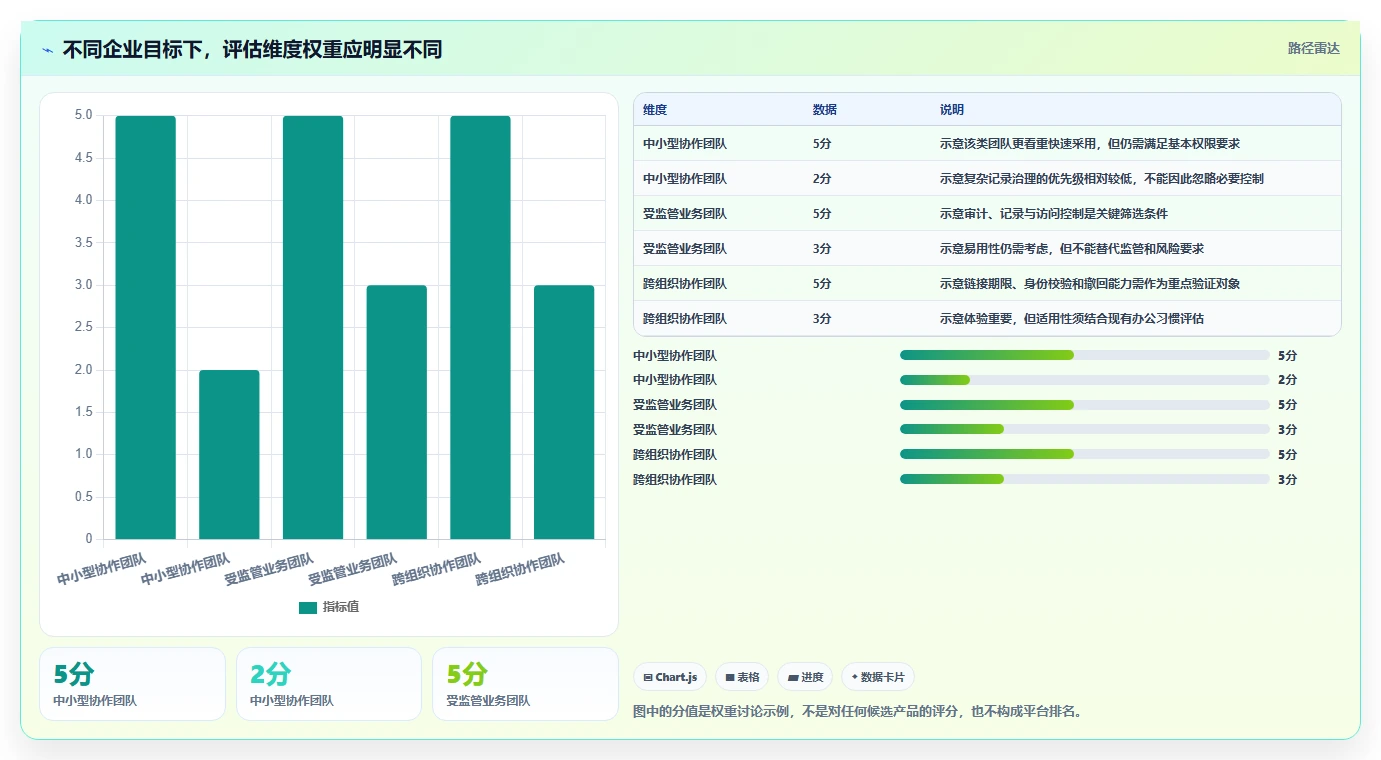Click the first 中小型协作团队 bar valued 5

coord(146,328)
